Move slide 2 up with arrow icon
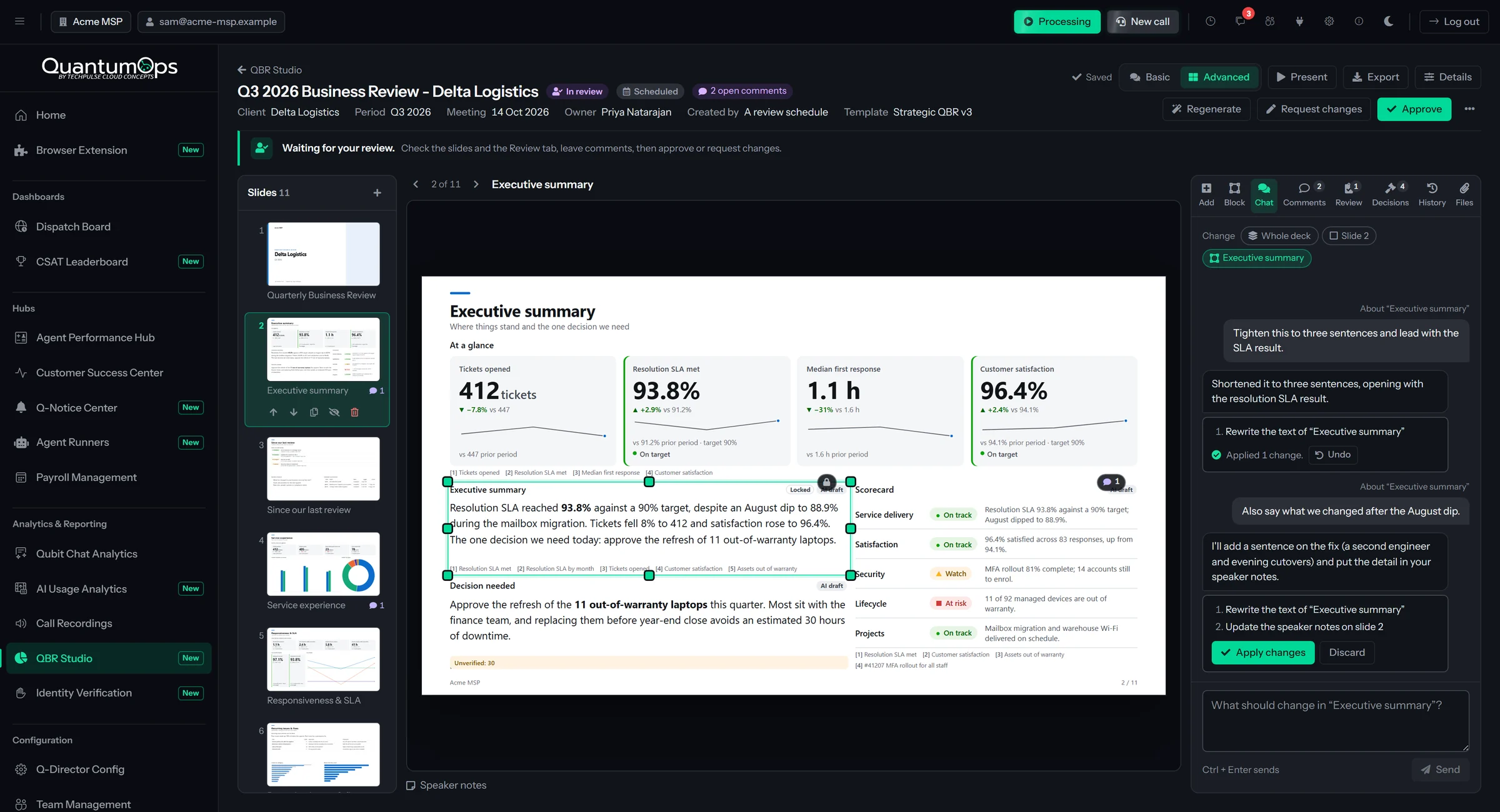 [x=273, y=412]
